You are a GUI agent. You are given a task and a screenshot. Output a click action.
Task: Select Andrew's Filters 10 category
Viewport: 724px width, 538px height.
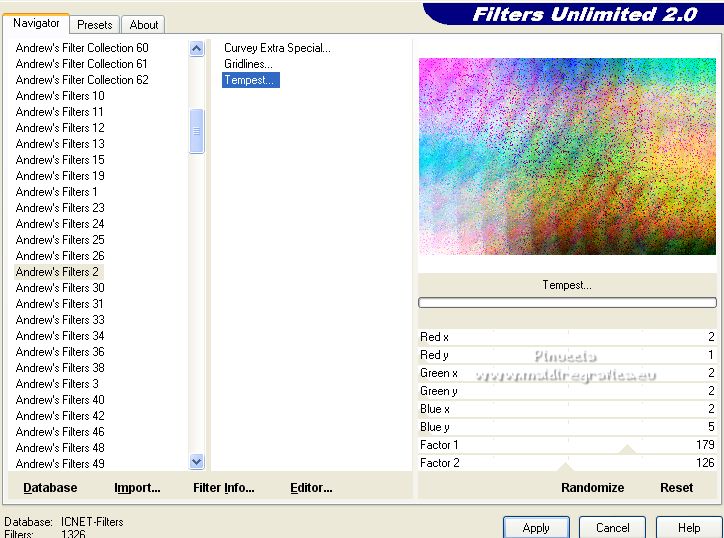tap(60, 96)
